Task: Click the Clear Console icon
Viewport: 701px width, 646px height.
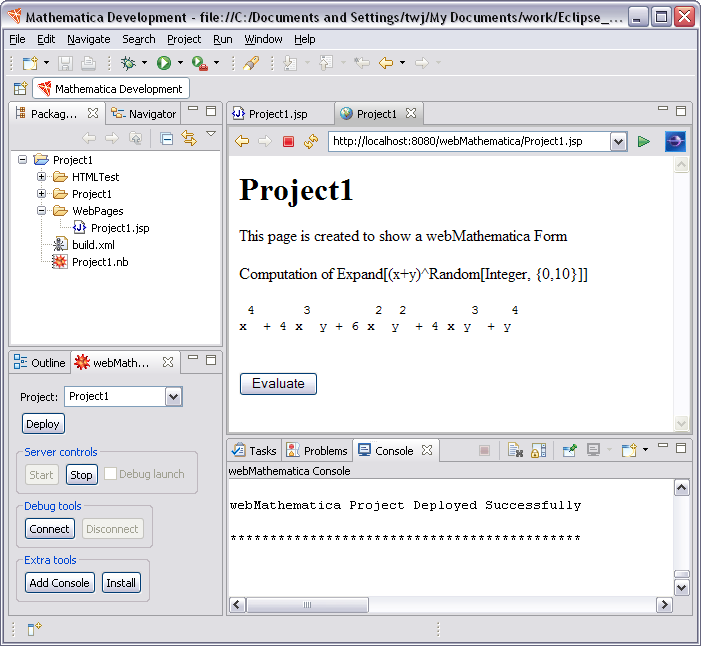Action: 515,450
